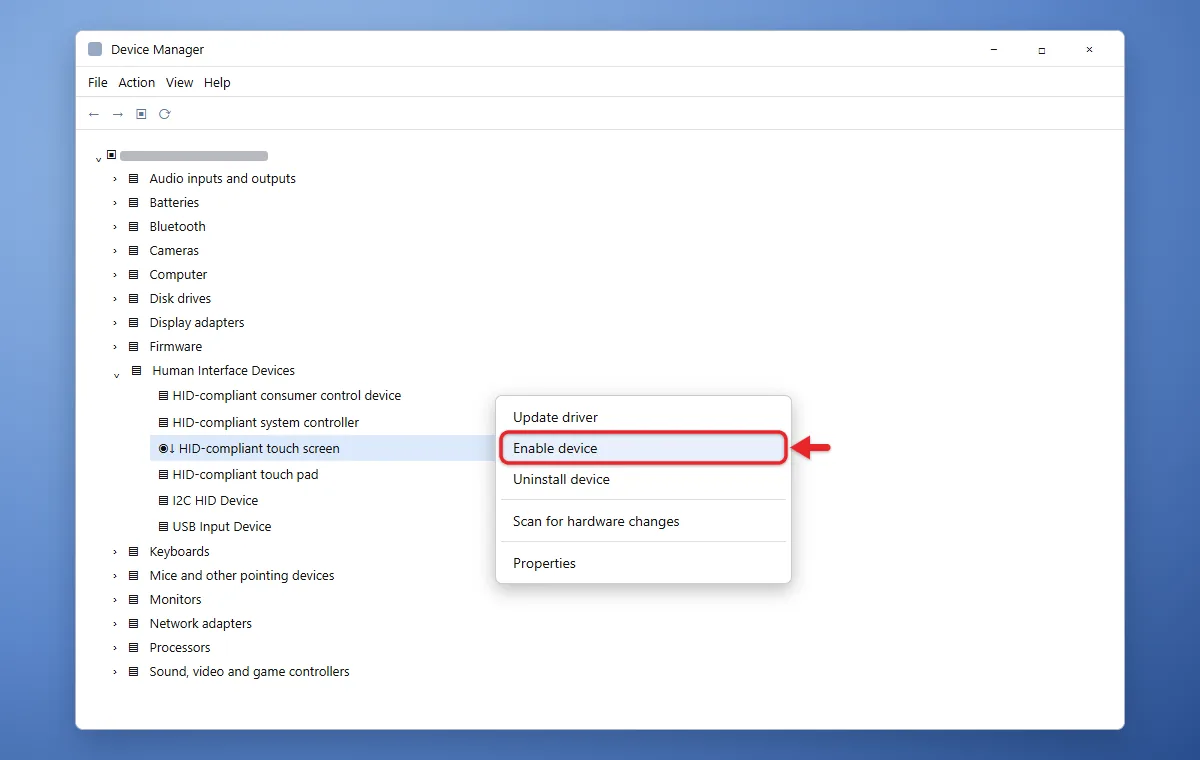
Task: Select the I2C HID Device label
Action: [x=215, y=501]
